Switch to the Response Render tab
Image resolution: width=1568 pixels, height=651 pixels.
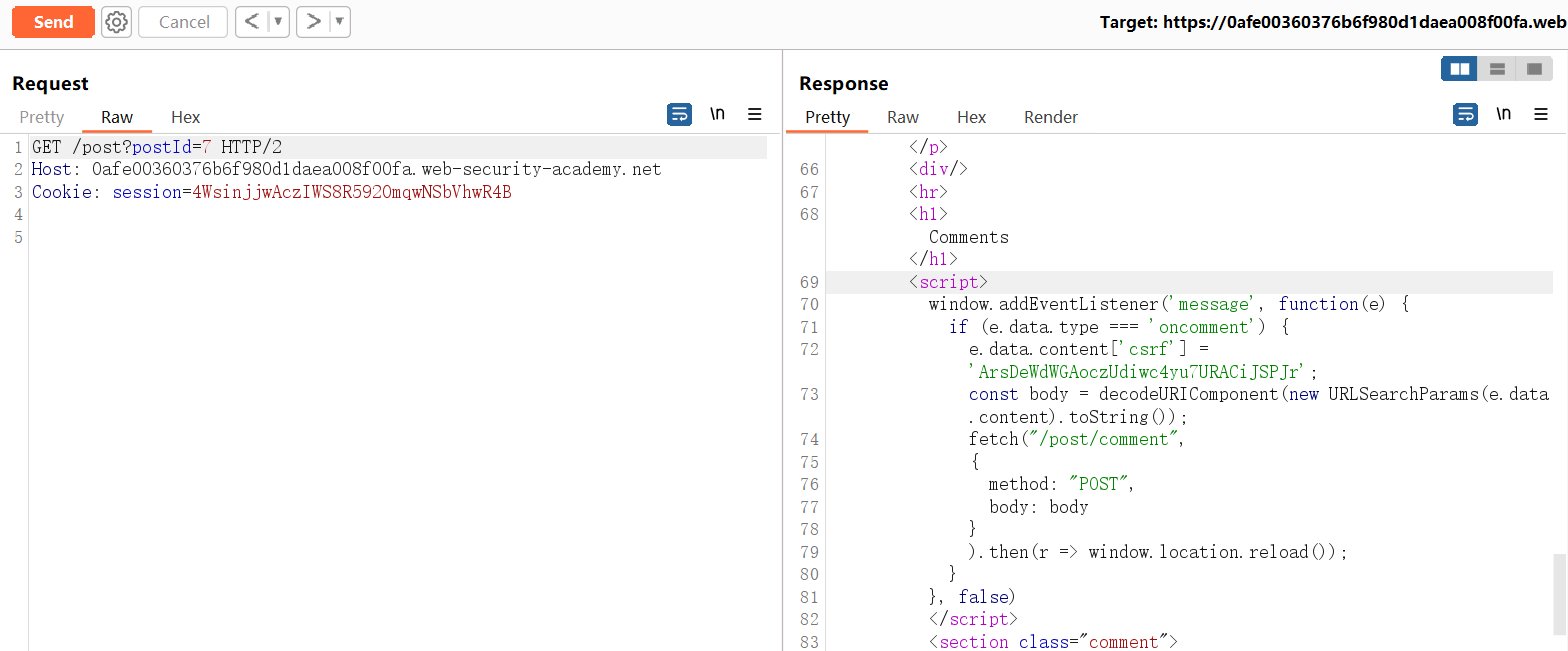pos(1050,117)
